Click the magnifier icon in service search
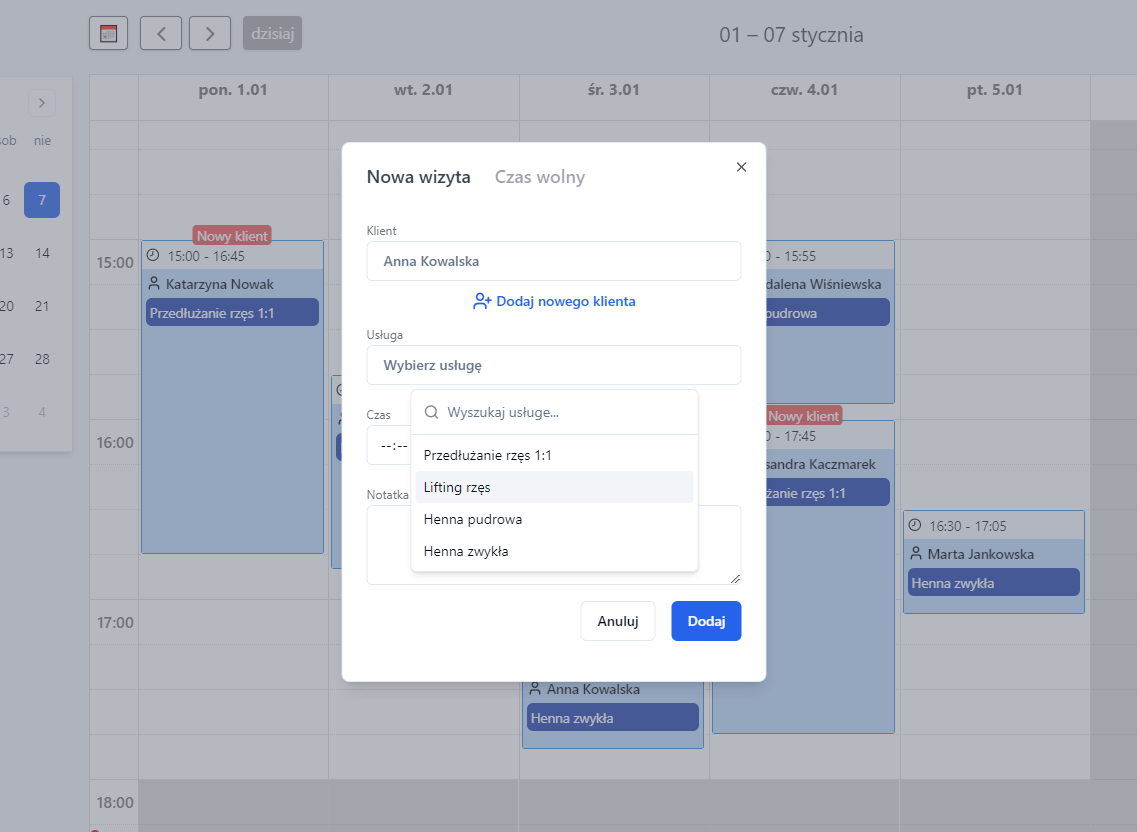The image size is (1137, 832). click(431, 412)
